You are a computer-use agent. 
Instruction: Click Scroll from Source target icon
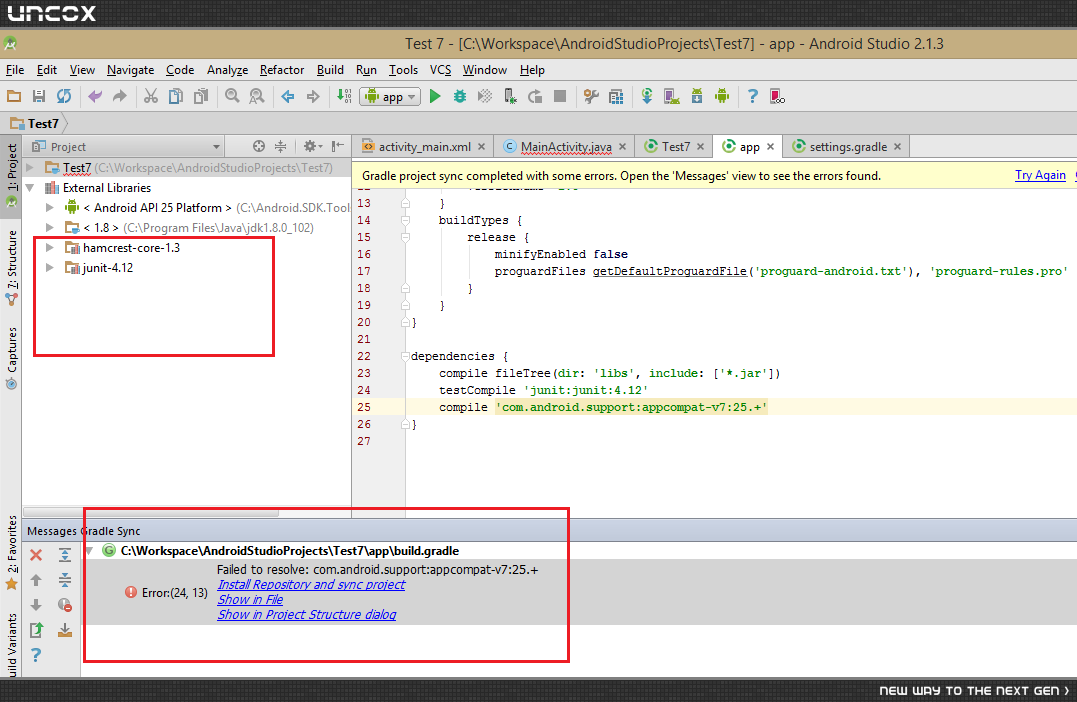tap(259, 146)
